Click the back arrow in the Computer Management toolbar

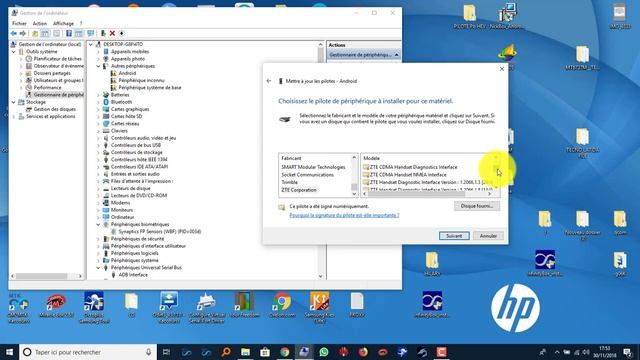pyautogui.click(x=14, y=33)
